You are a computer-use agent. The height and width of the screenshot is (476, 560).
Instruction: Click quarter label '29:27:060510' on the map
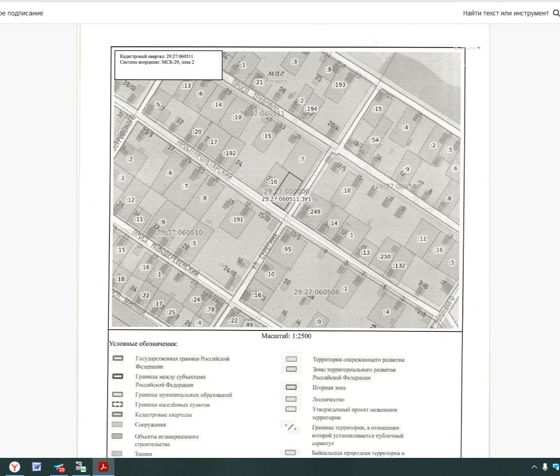click(x=180, y=232)
